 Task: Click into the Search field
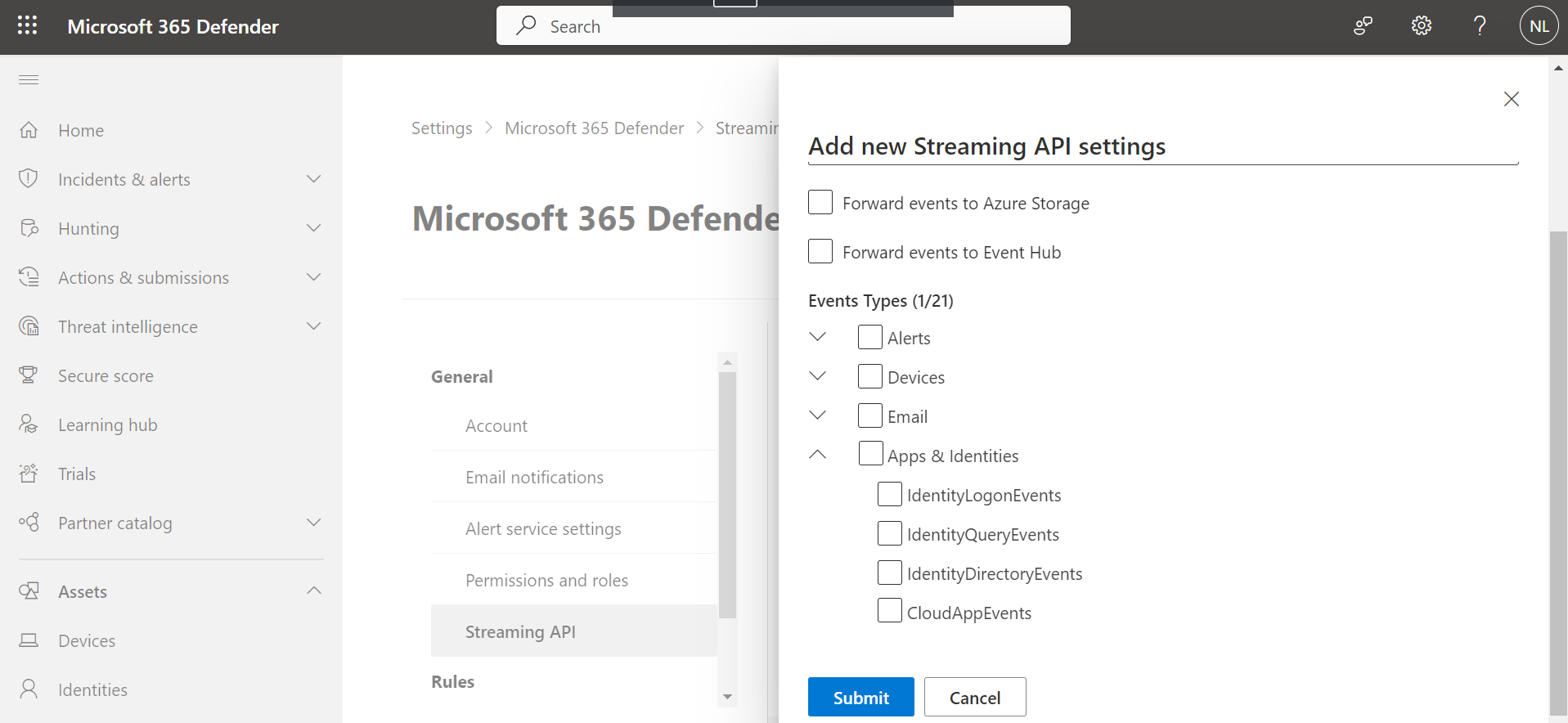pyautogui.click(x=783, y=25)
